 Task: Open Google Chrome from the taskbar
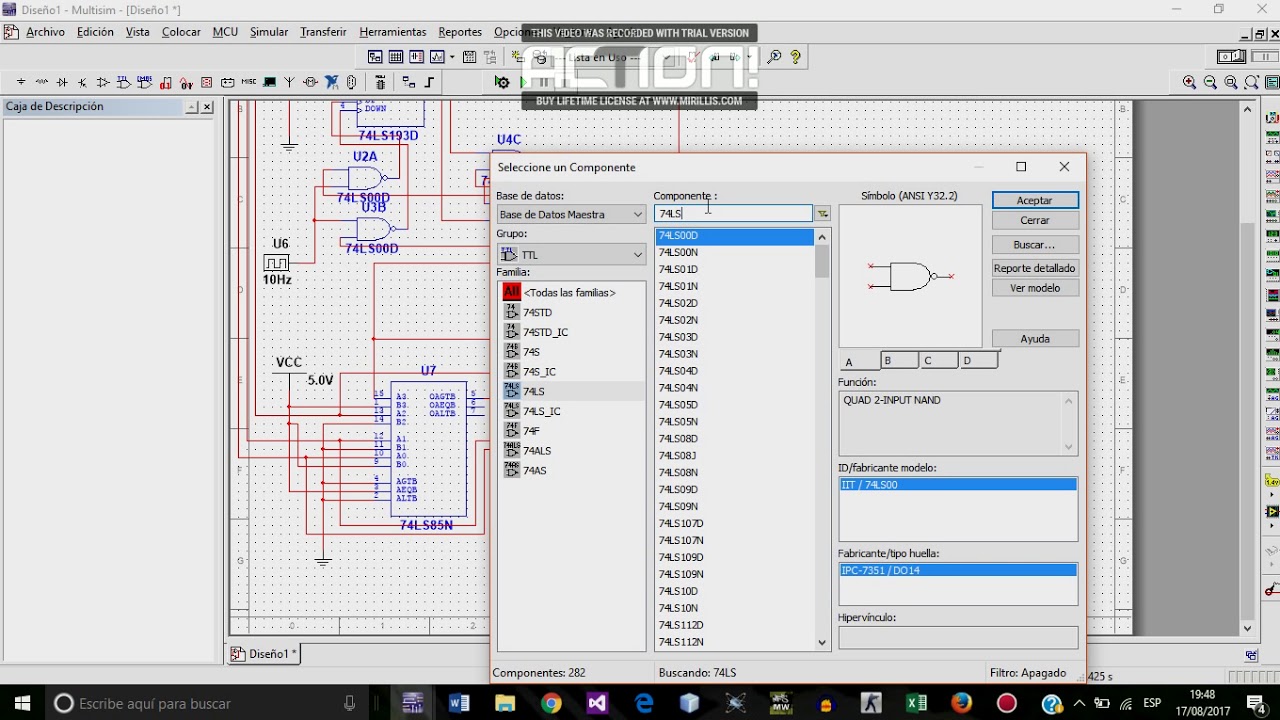pyautogui.click(x=551, y=703)
